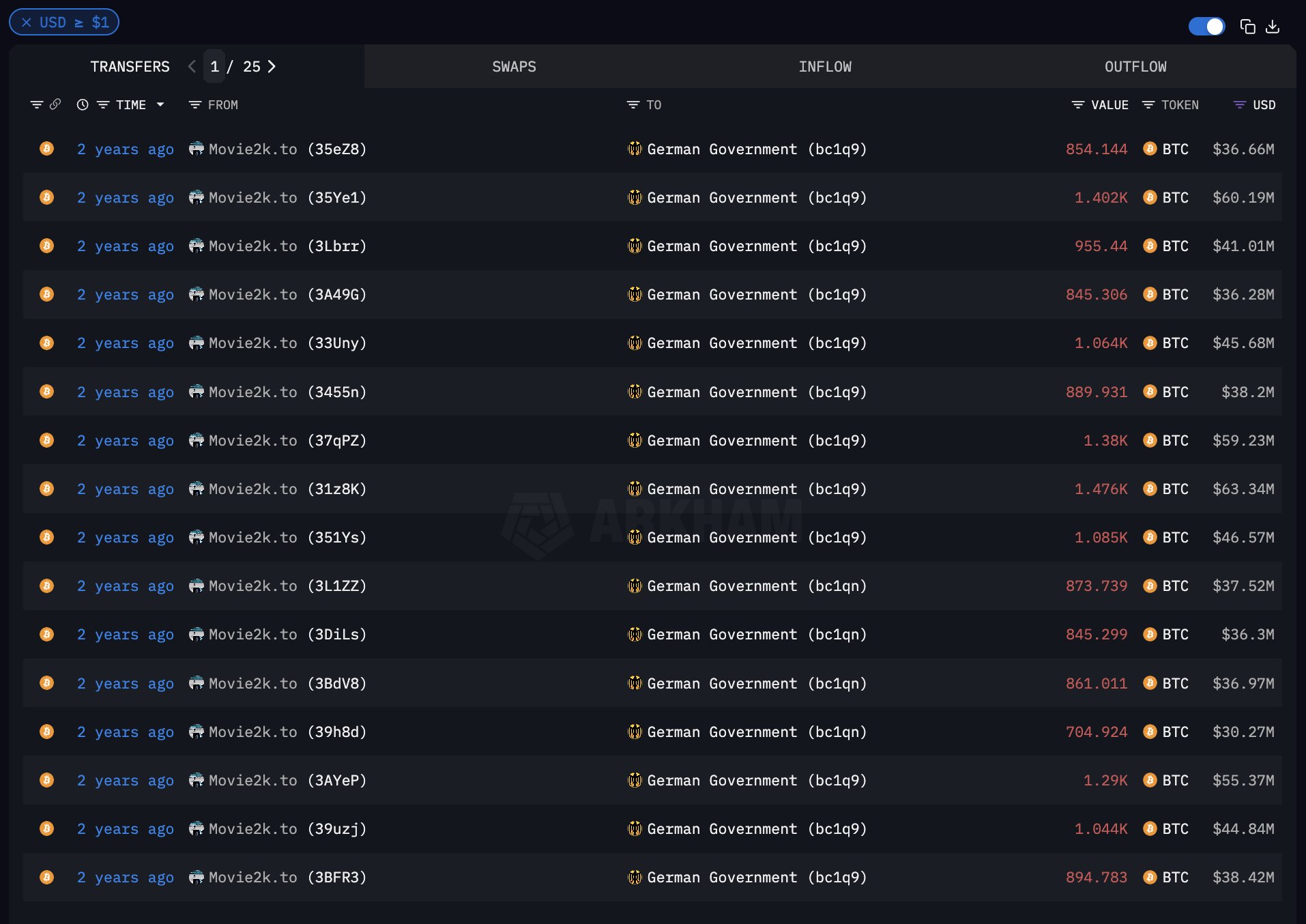Remove the USD ≥ $1 filter chip
Viewport: 1306px width, 924px height.
click(27, 23)
